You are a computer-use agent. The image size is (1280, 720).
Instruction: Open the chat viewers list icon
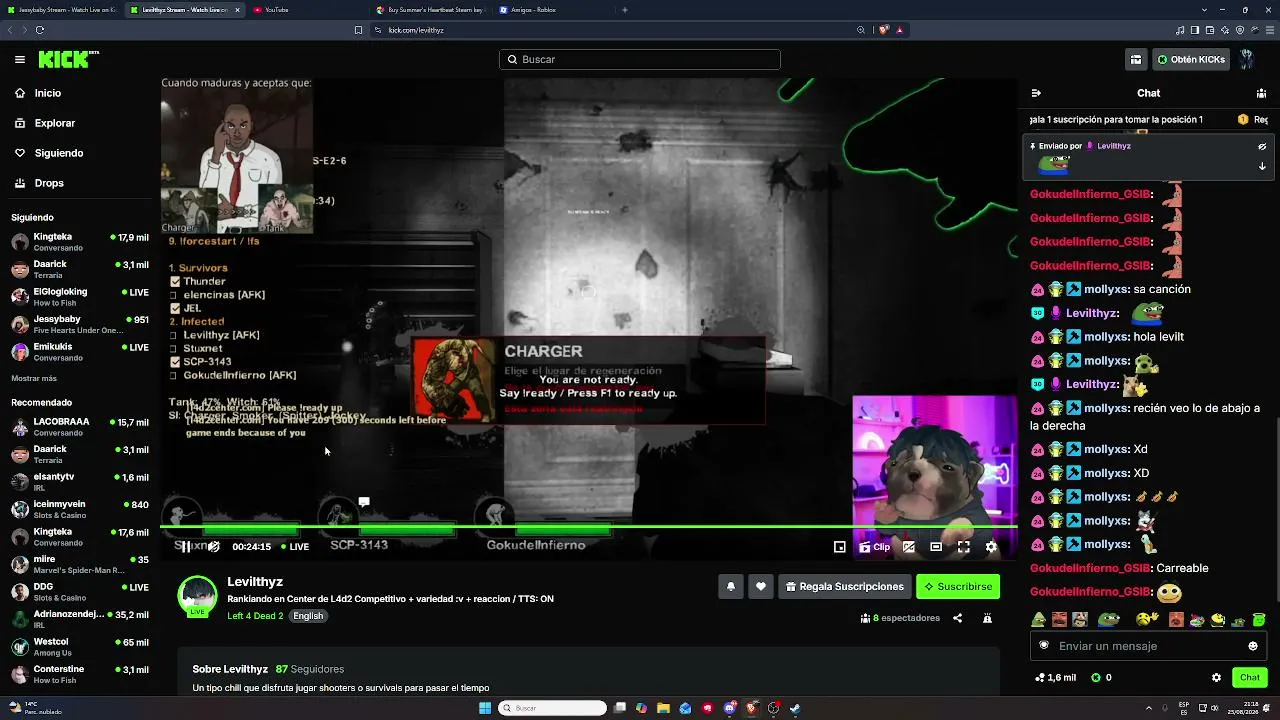point(1261,93)
